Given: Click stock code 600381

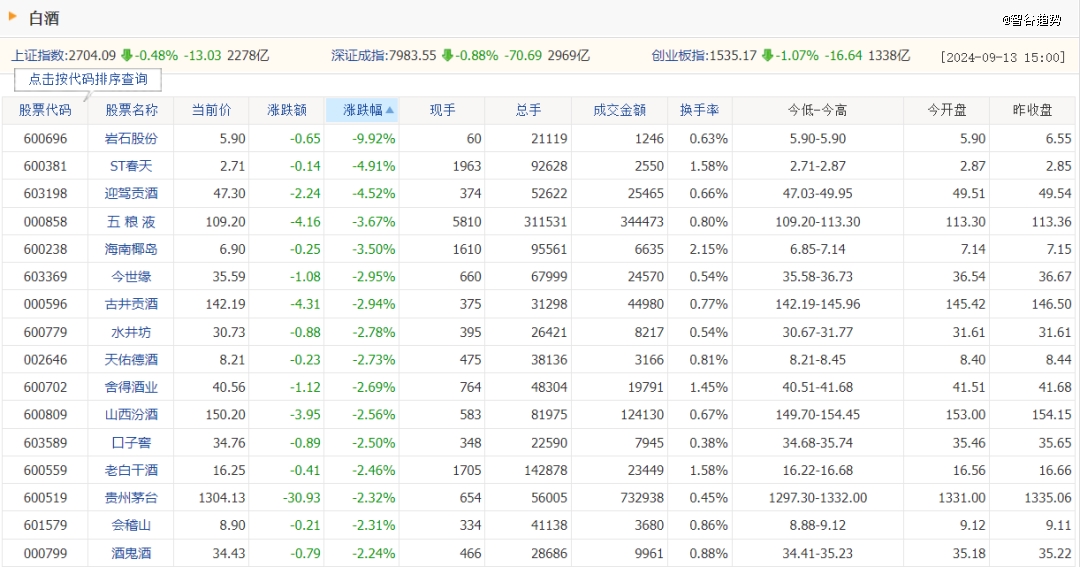Looking at the screenshot, I should point(45,166).
